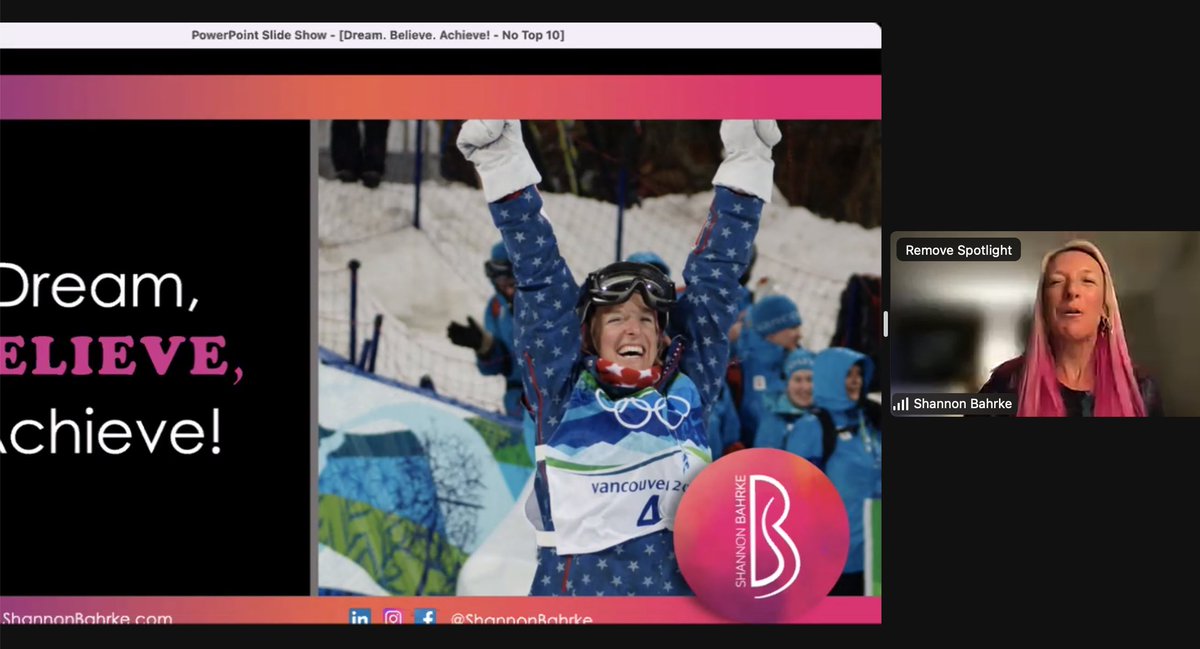
Task: Click the PowerPoint Slide Show title bar
Action: point(440,35)
